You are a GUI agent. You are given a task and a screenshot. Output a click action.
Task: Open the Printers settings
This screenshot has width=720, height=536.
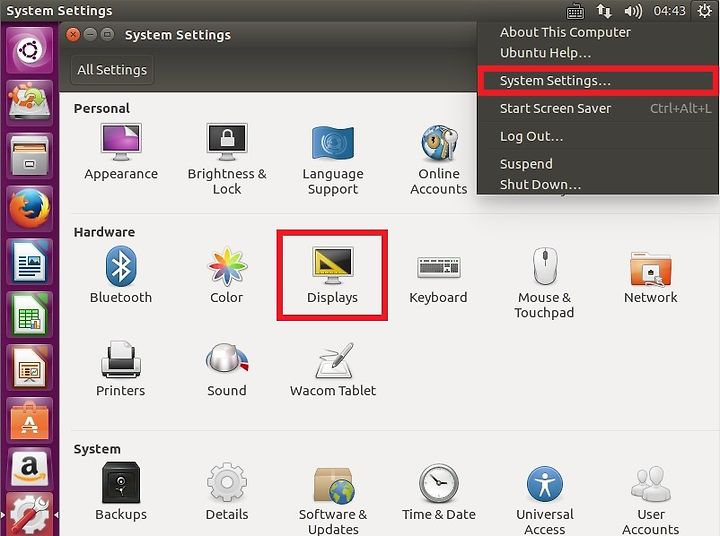[120, 368]
